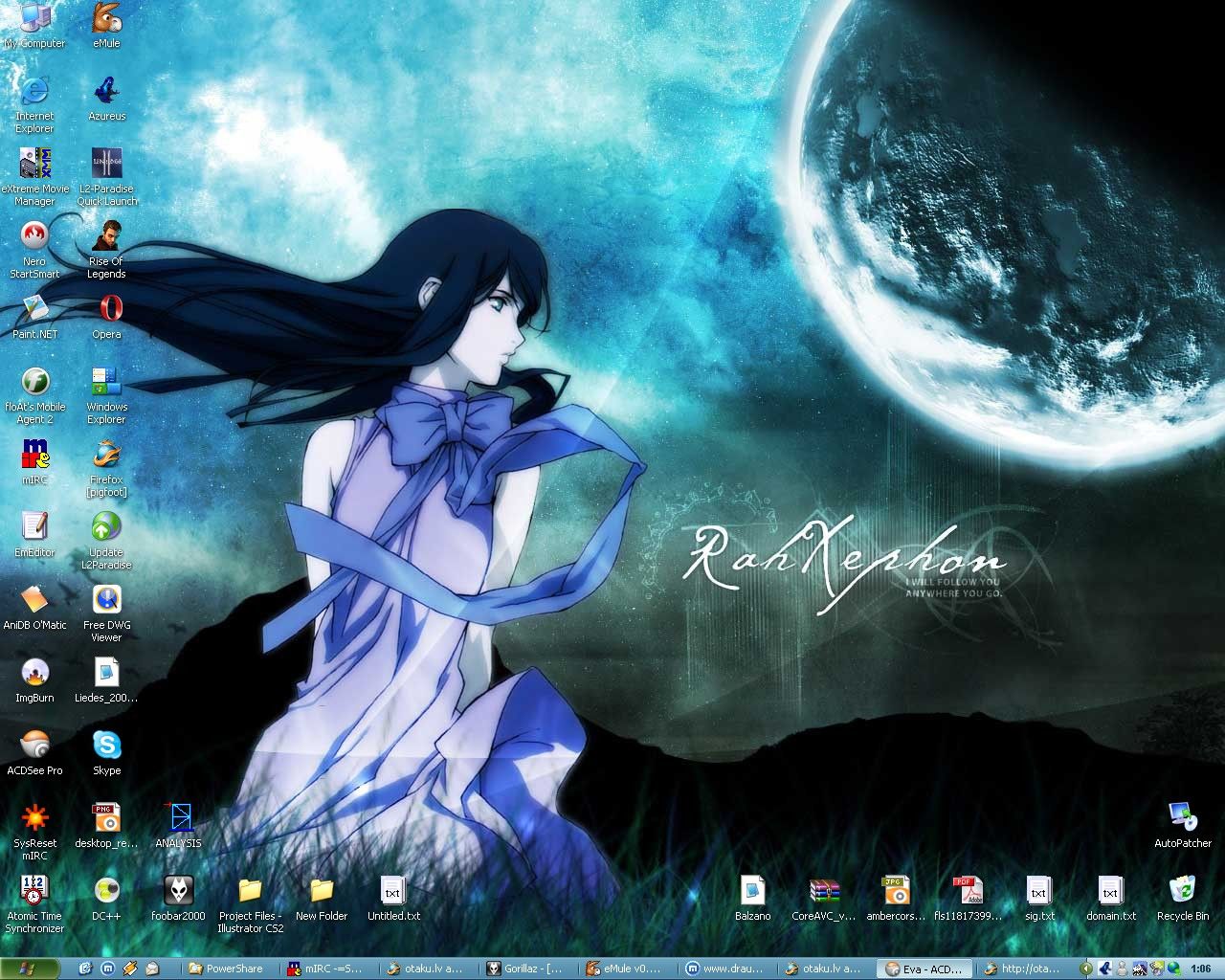Switch to Eva - ACD... taskbar button
Screen dimensions: 1225x980
[x=926, y=968]
